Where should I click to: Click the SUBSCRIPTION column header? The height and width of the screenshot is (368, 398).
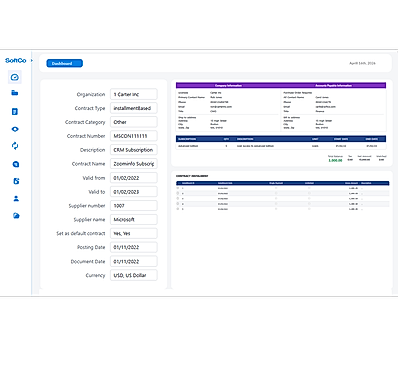187,139
